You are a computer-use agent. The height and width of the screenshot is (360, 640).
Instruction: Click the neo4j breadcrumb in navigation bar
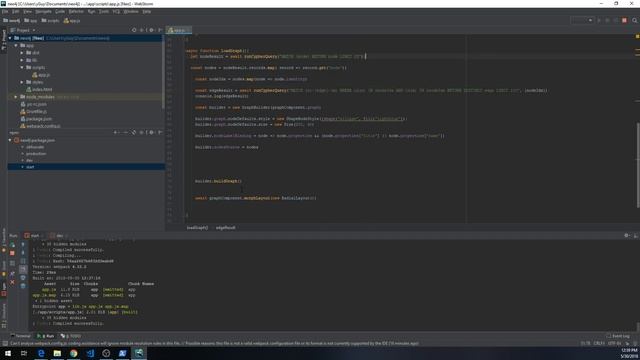point(12,20)
